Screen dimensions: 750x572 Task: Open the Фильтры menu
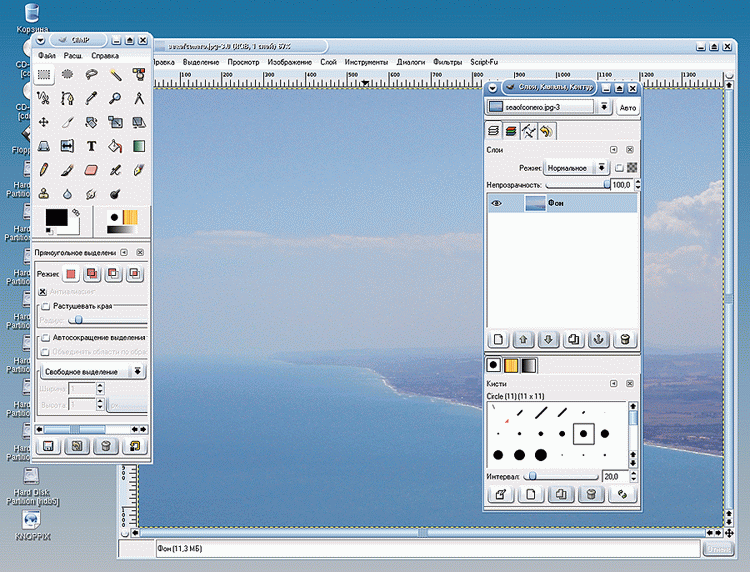pos(447,62)
